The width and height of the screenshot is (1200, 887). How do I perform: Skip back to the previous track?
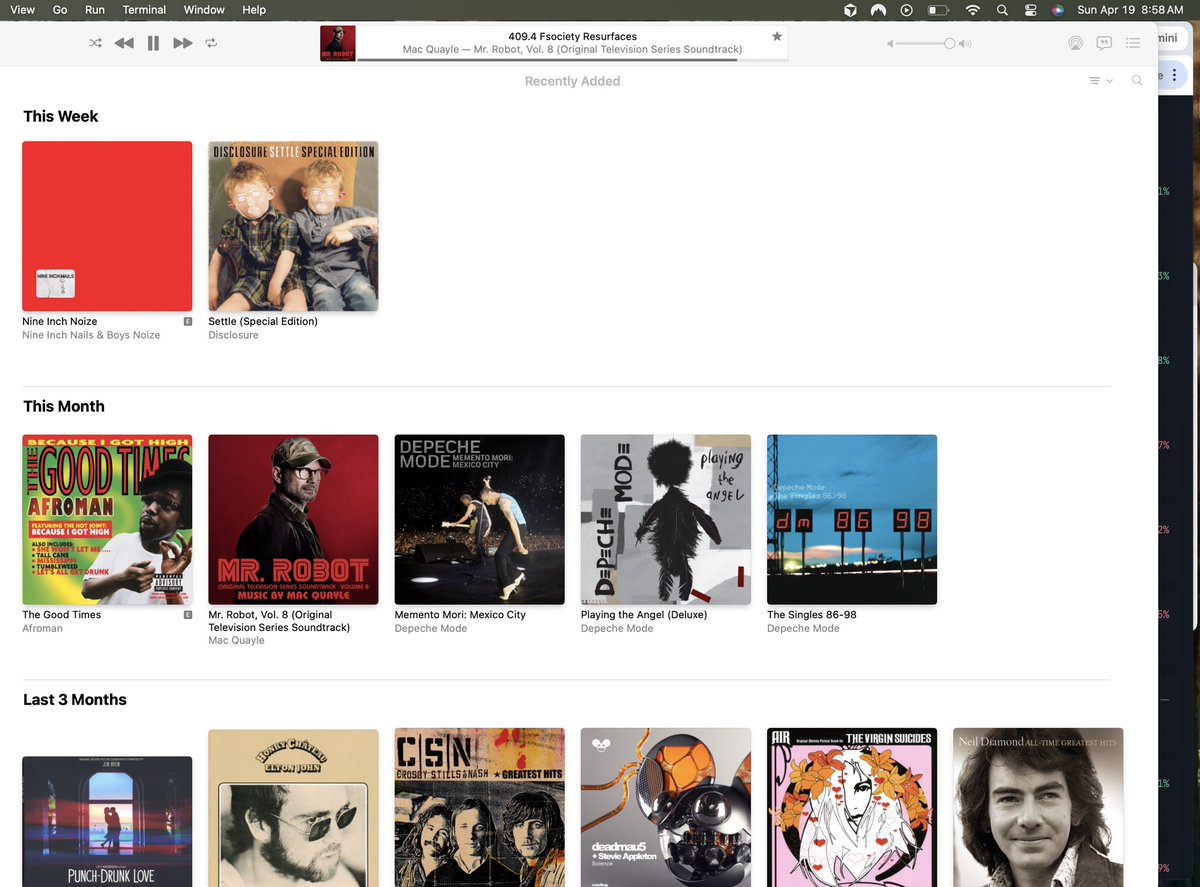click(x=124, y=43)
